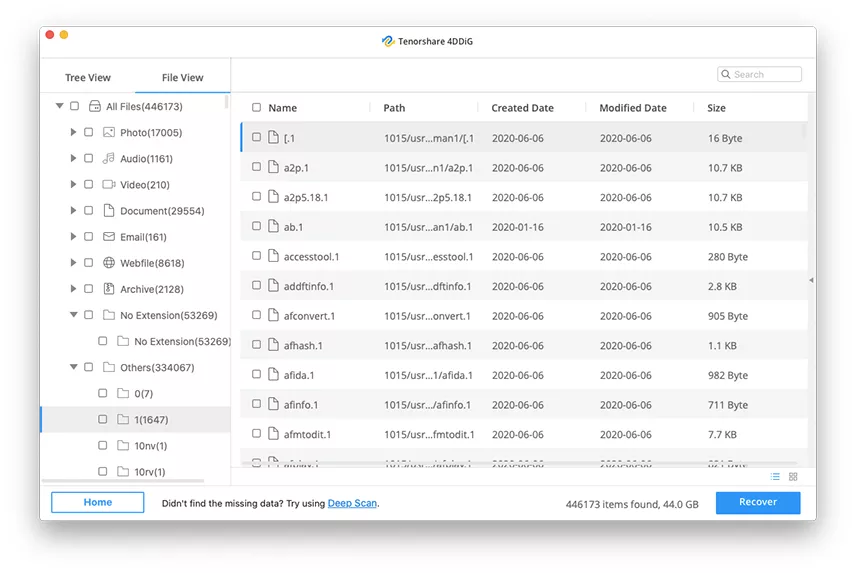The width and height of the screenshot is (855, 573).
Task: Expand the Photo category tree node
Action: [73, 132]
